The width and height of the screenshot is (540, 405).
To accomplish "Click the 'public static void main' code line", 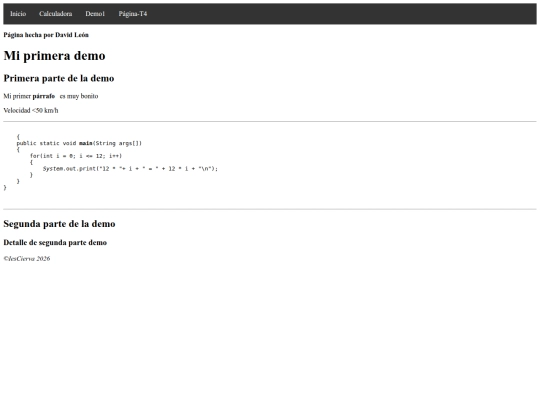I will click(79, 143).
